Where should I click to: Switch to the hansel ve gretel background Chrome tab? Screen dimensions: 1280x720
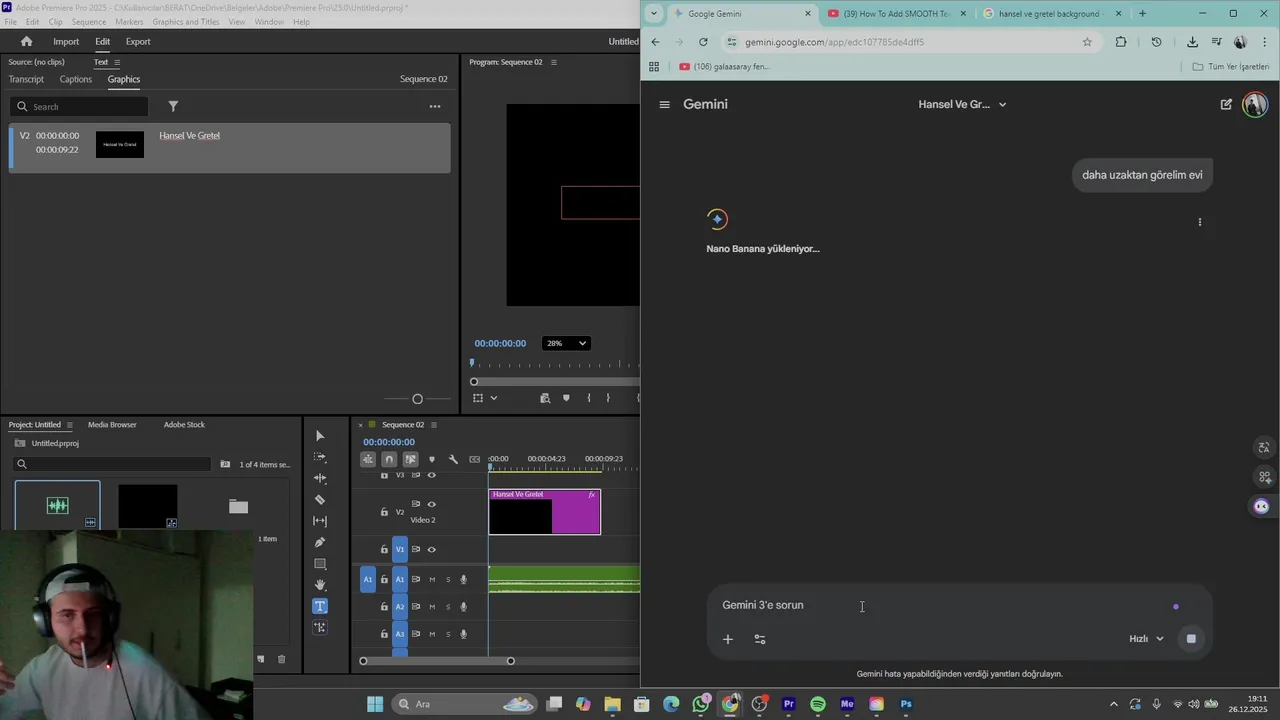1049,14
